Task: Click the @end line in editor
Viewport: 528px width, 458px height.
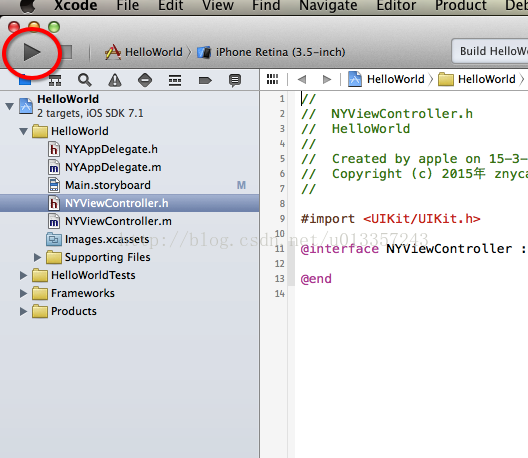Action: click(x=316, y=279)
